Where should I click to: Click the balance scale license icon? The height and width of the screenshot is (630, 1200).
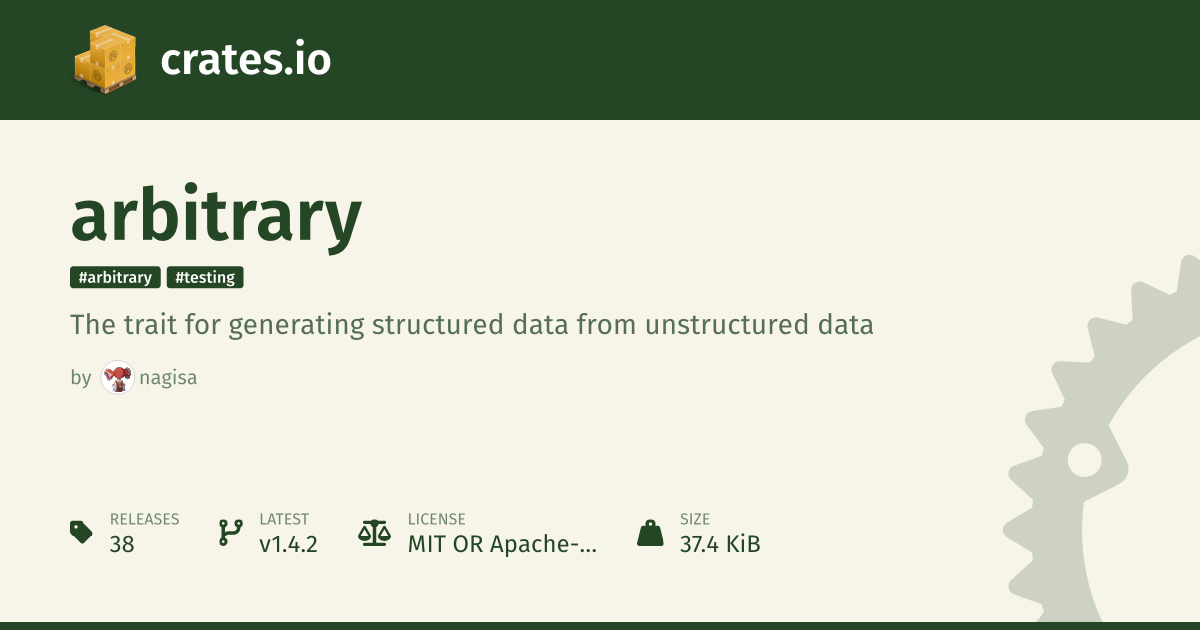pos(375,532)
